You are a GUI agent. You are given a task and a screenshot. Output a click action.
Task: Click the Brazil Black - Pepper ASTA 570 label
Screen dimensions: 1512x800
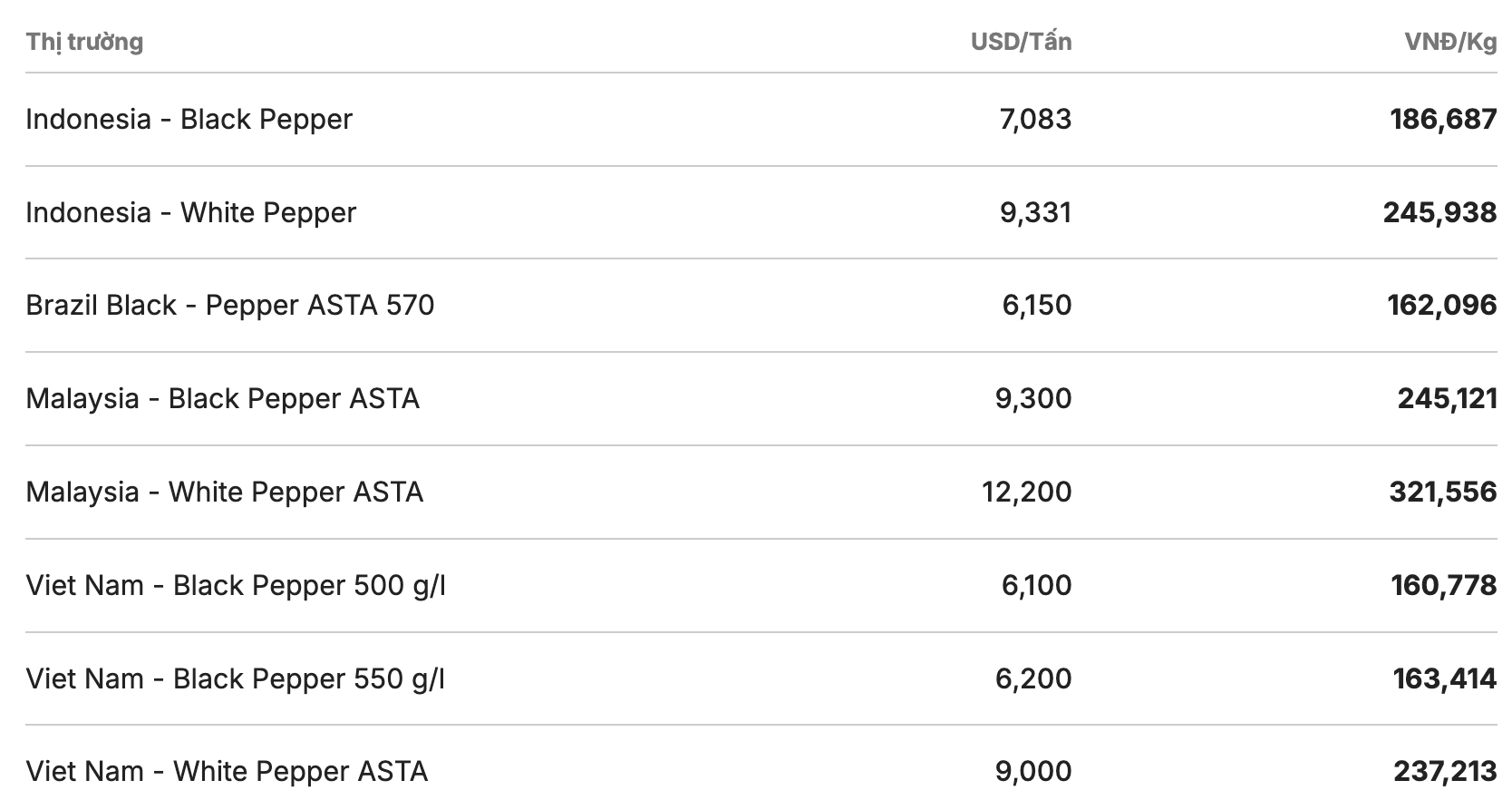click(x=229, y=305)
